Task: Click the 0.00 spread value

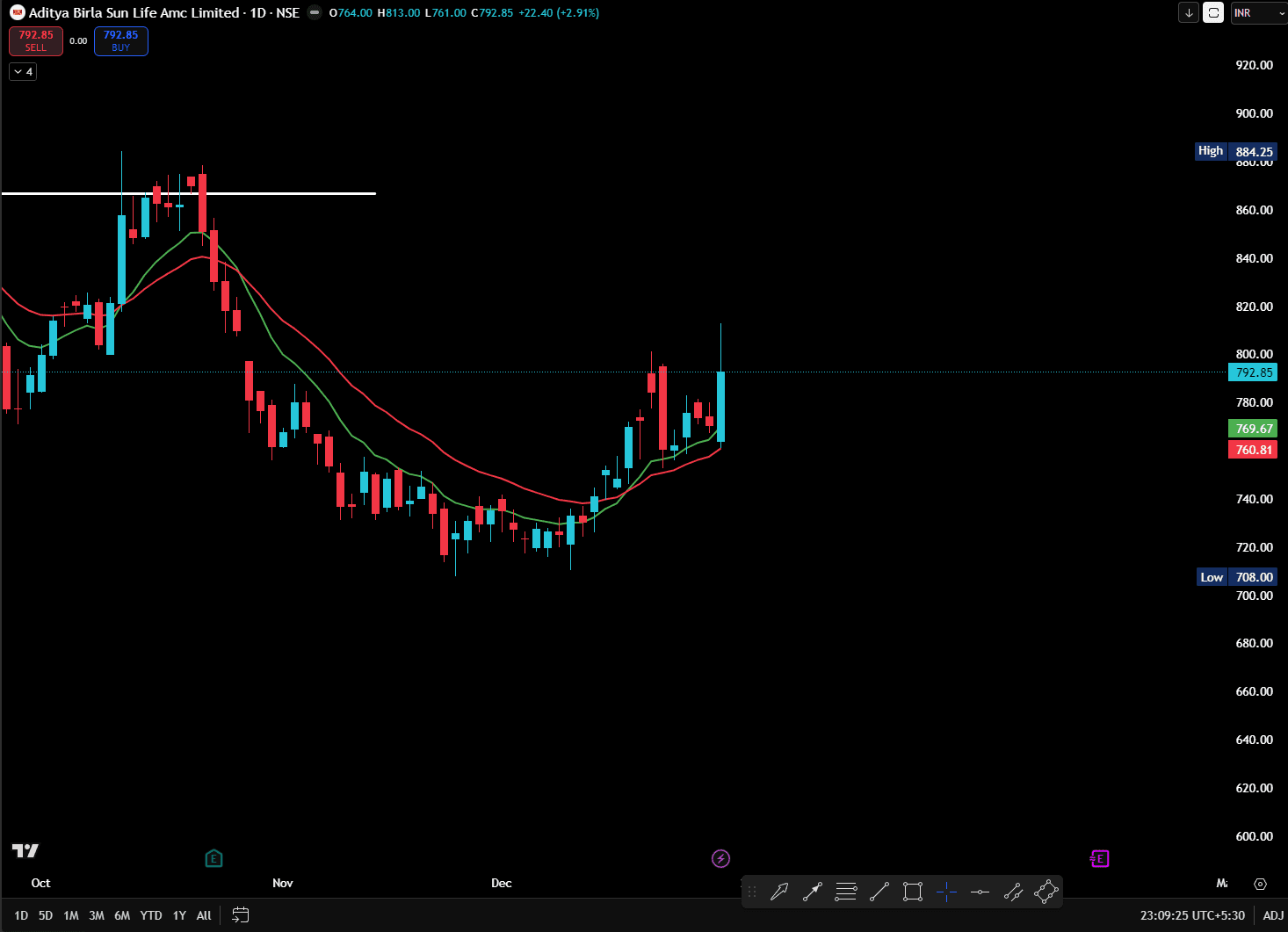Action: [x=78, y=41]
